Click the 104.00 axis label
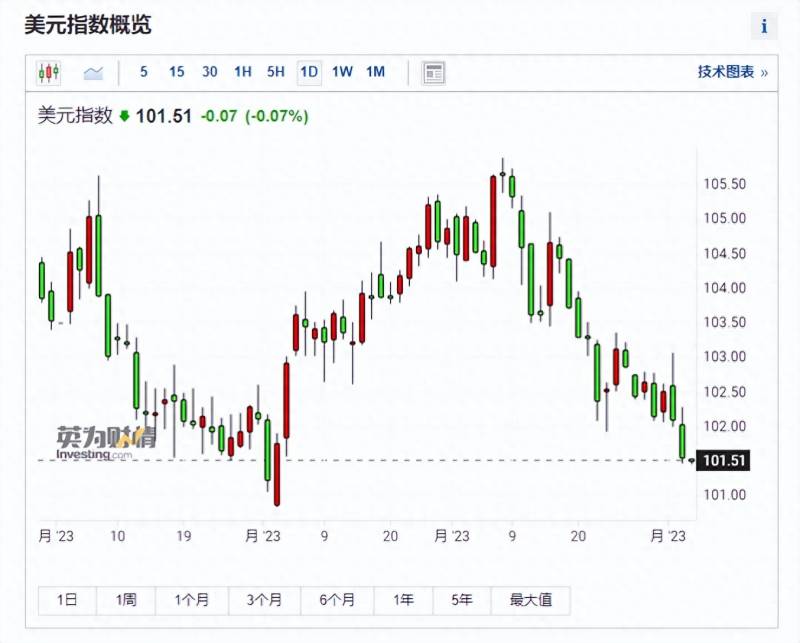 [x=724, y=288]
